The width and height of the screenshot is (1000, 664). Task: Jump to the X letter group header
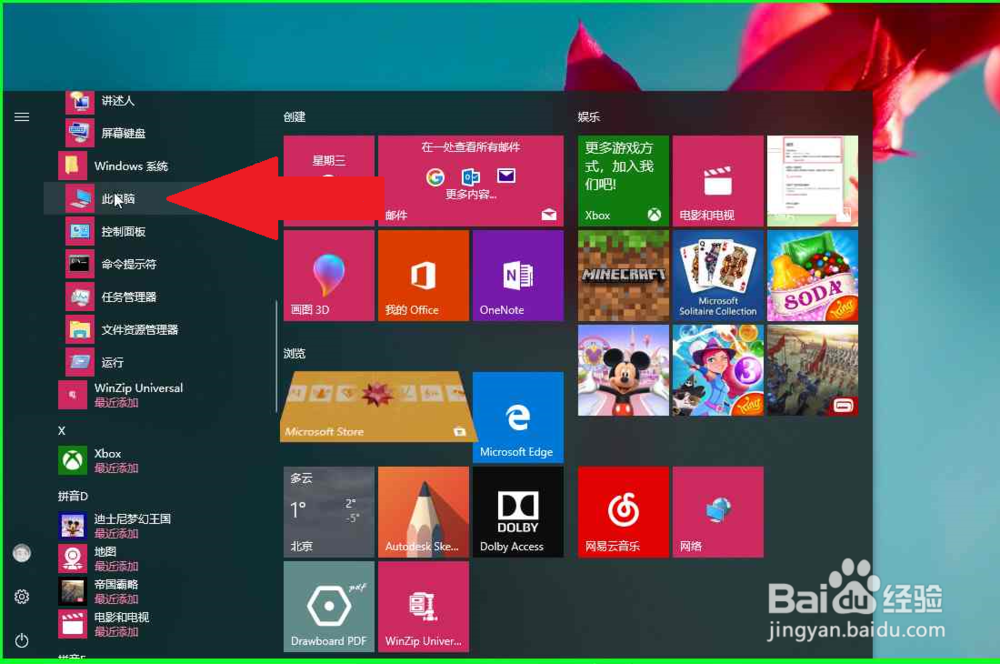click(62, 431)
